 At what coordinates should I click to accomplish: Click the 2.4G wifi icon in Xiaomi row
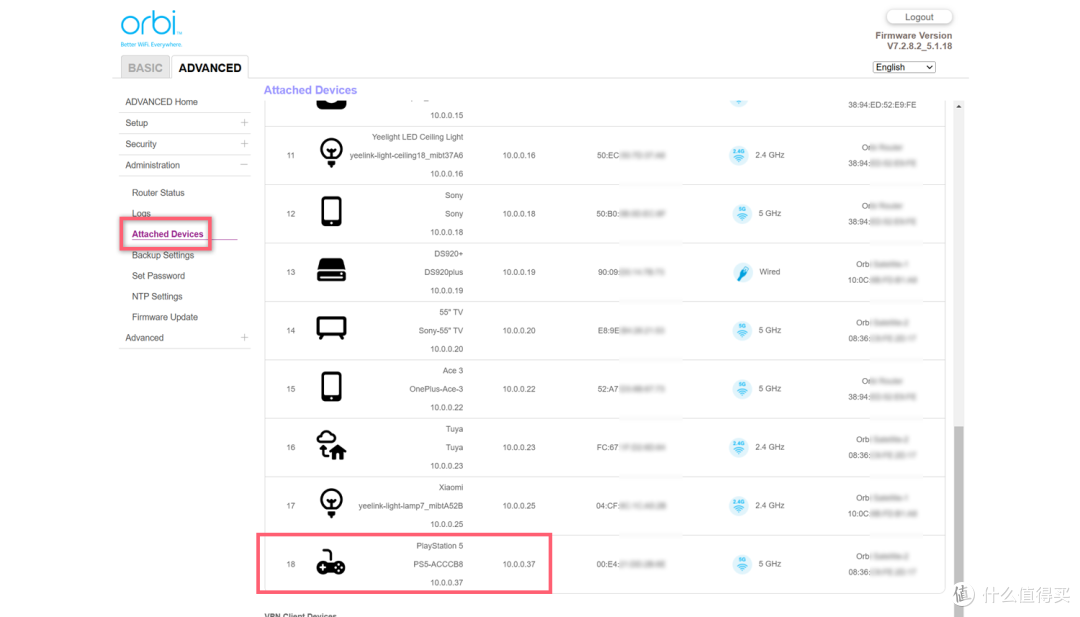[x=738, y=505]
